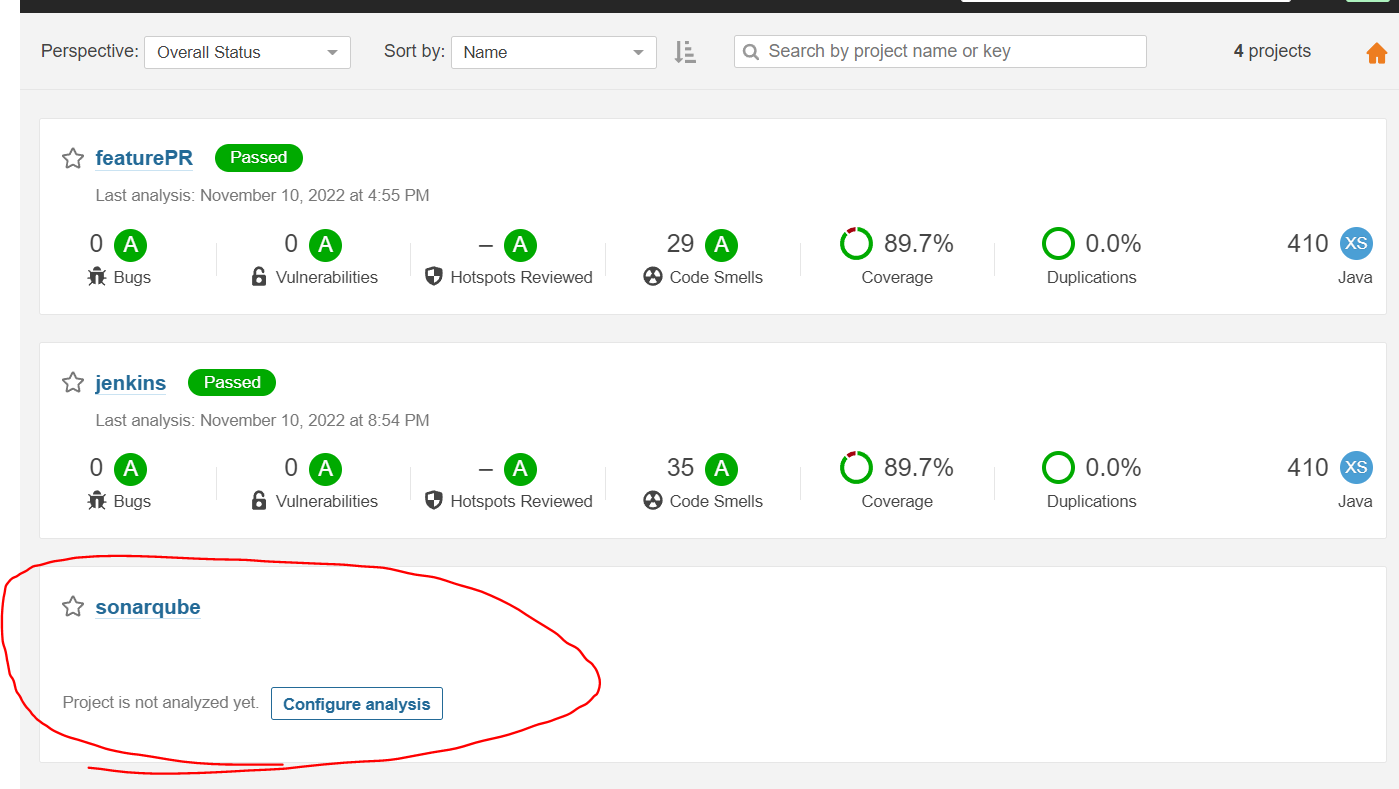Click featurePR last analysis date text
1399x789 pixels.
pos(263,196)
